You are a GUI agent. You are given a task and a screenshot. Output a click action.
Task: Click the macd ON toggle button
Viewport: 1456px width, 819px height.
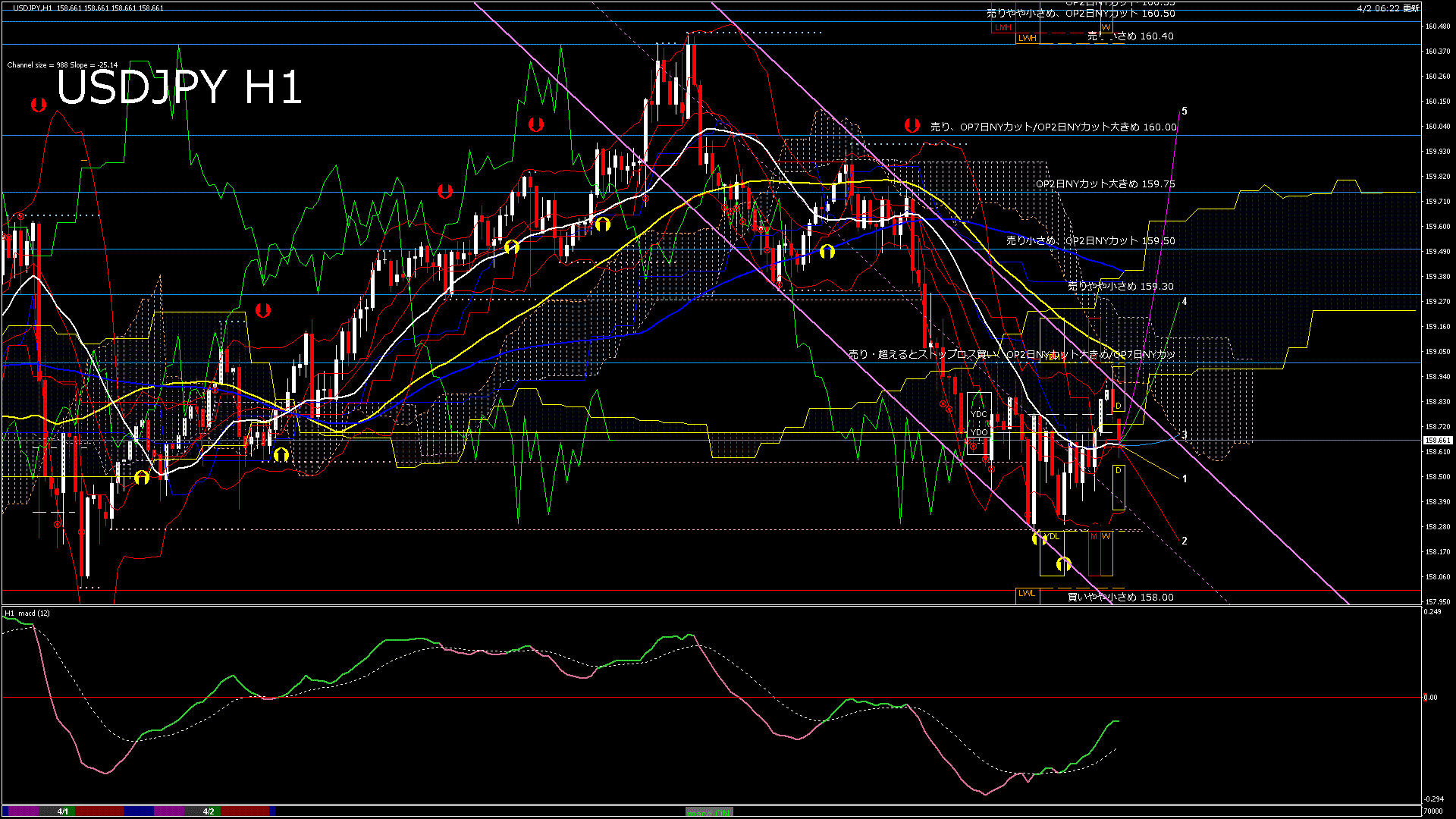(709, 812)
